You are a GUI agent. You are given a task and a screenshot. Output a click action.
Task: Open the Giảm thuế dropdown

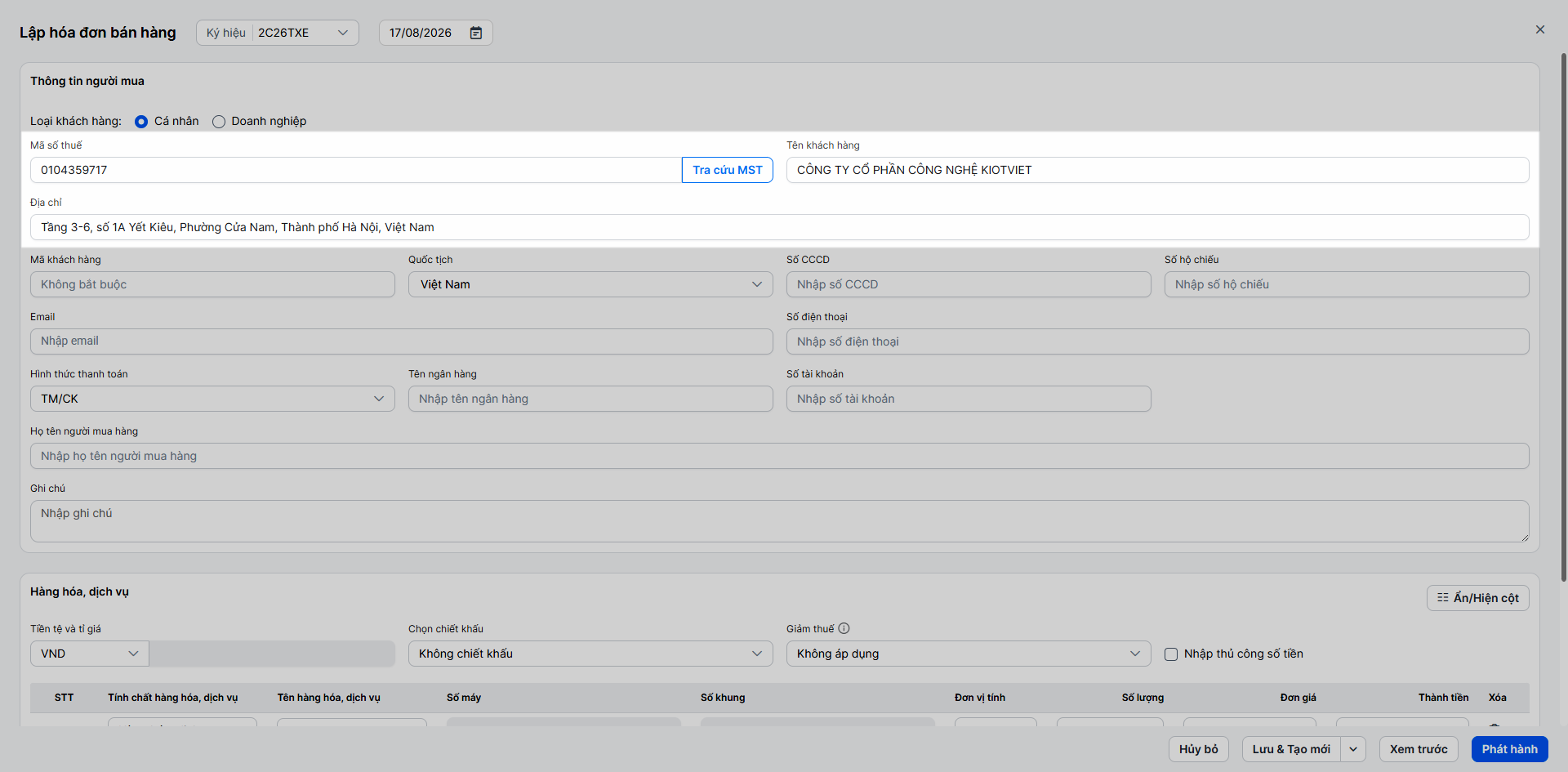pos(969,654)
